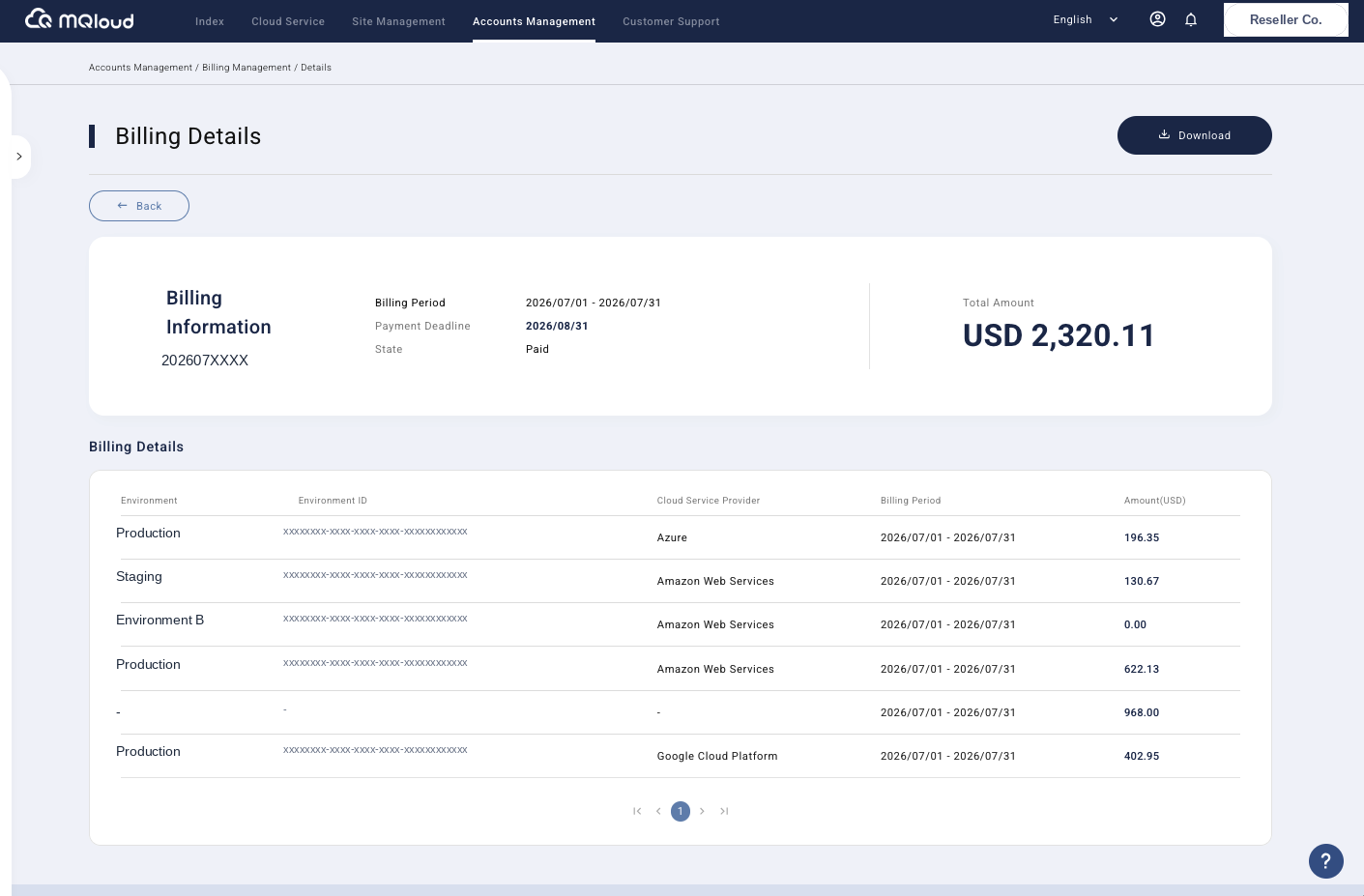Click the Amount(USD) column header
This screenshot has width=1364, height=896.
(x=1154, y=501)
